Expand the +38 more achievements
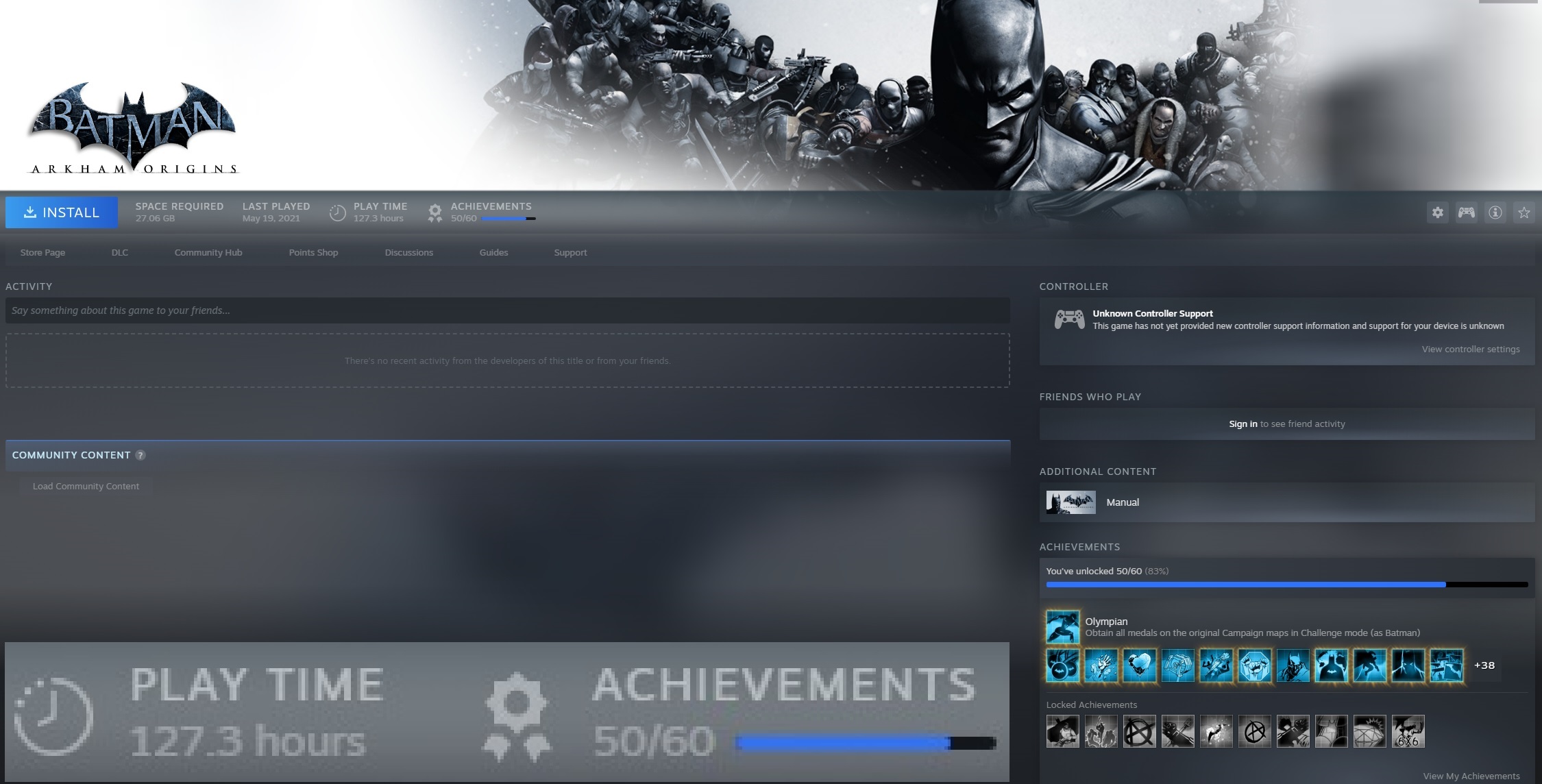 point(1484,665)
